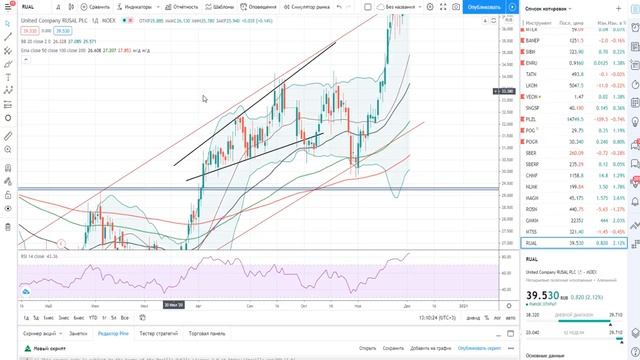Open the Gann and Fibonacci tools
The height and width of the screenshot is (360, 640).
click(8, 51)
